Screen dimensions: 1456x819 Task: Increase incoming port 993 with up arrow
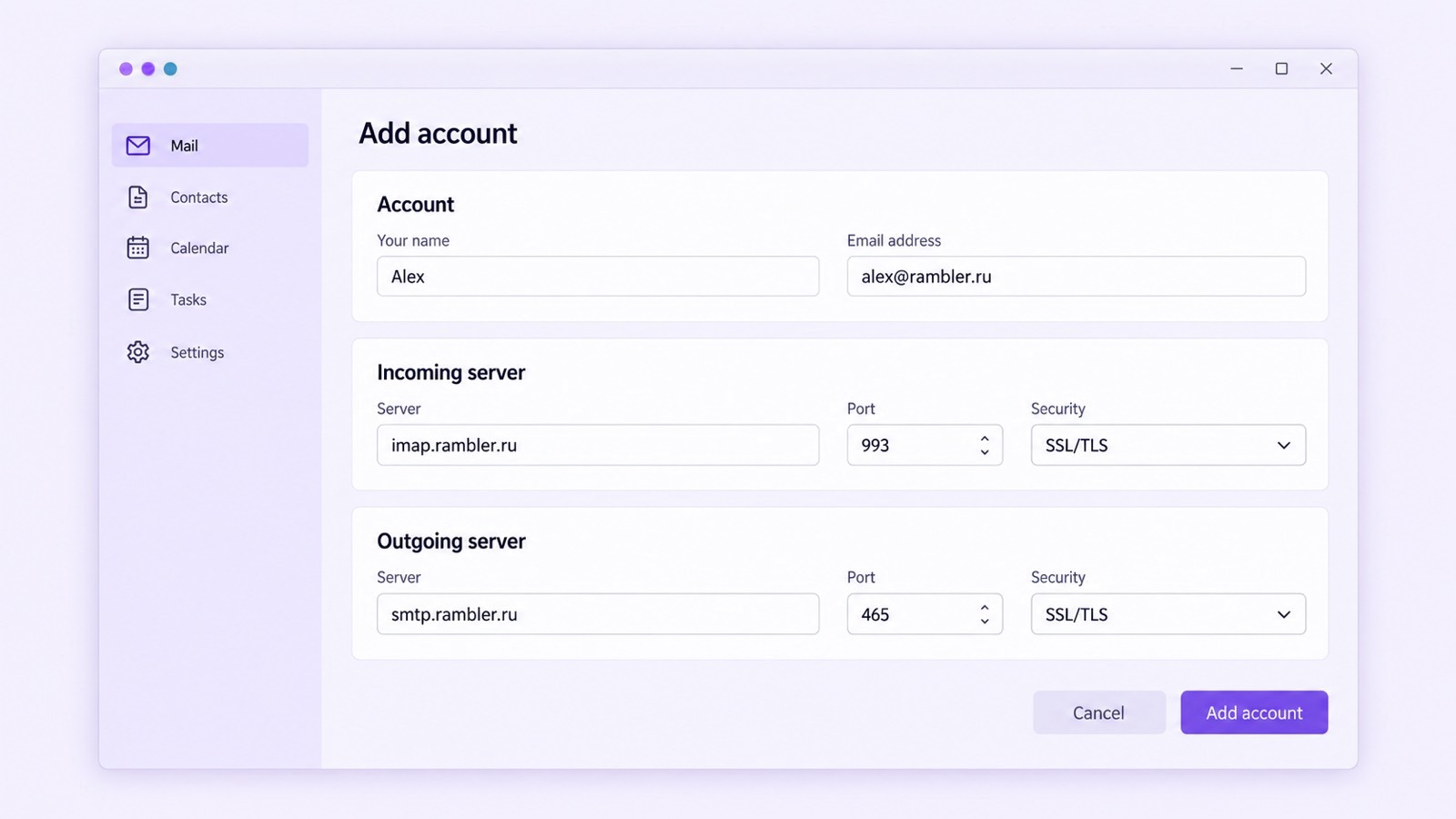[985, 439]
